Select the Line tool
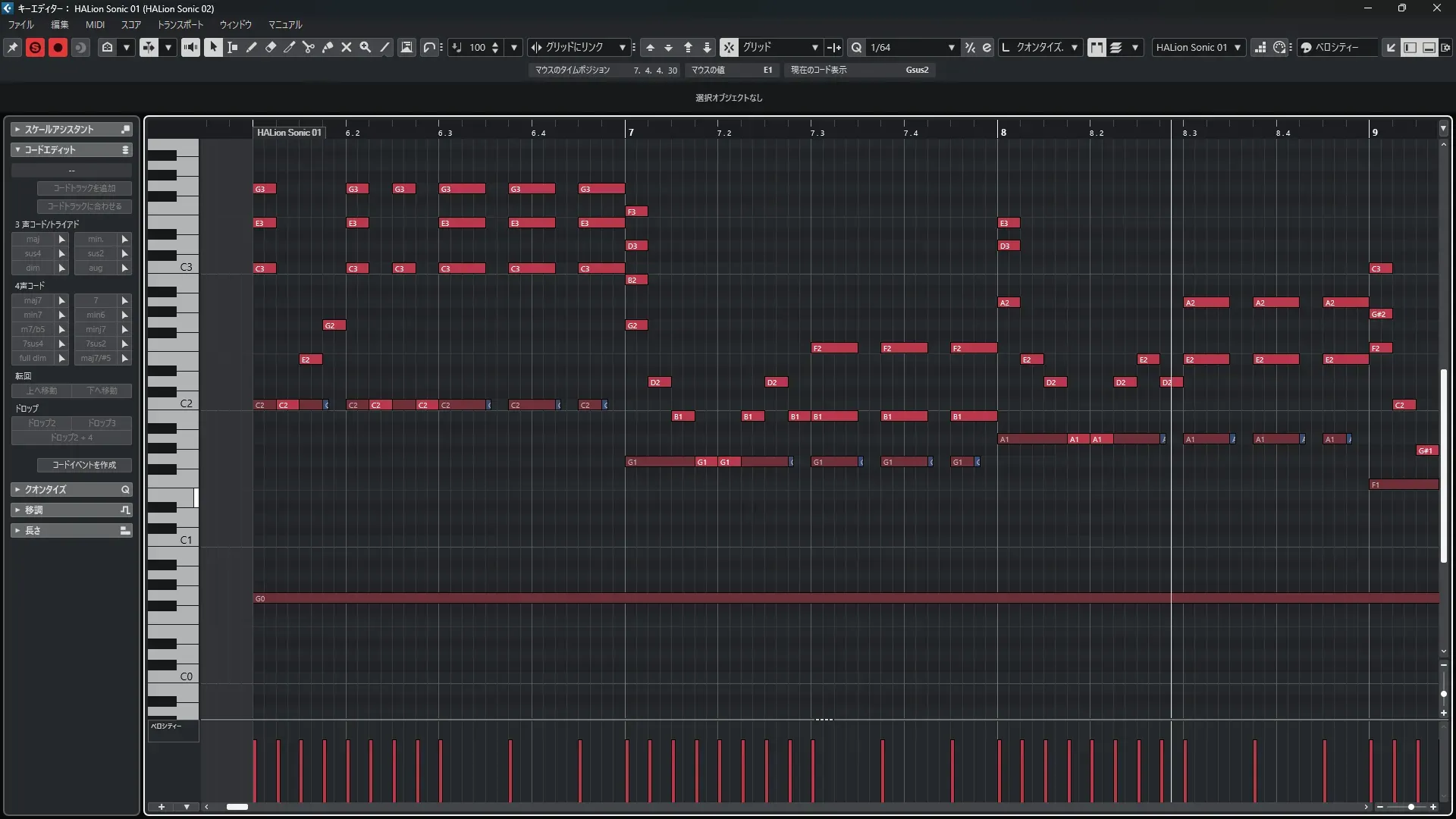1456x819 pixels. point(385,47)
